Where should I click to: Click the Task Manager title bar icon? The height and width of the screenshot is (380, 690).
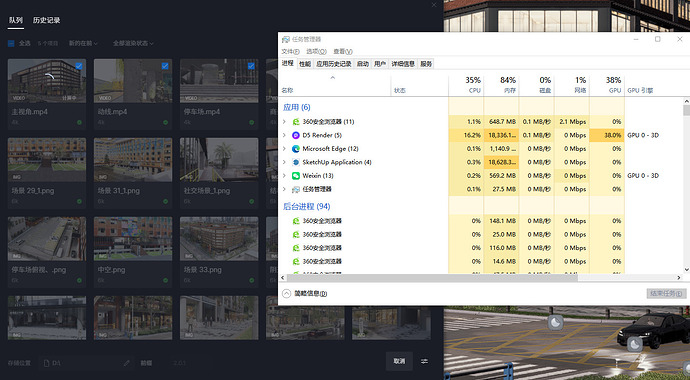coord(286,40)
